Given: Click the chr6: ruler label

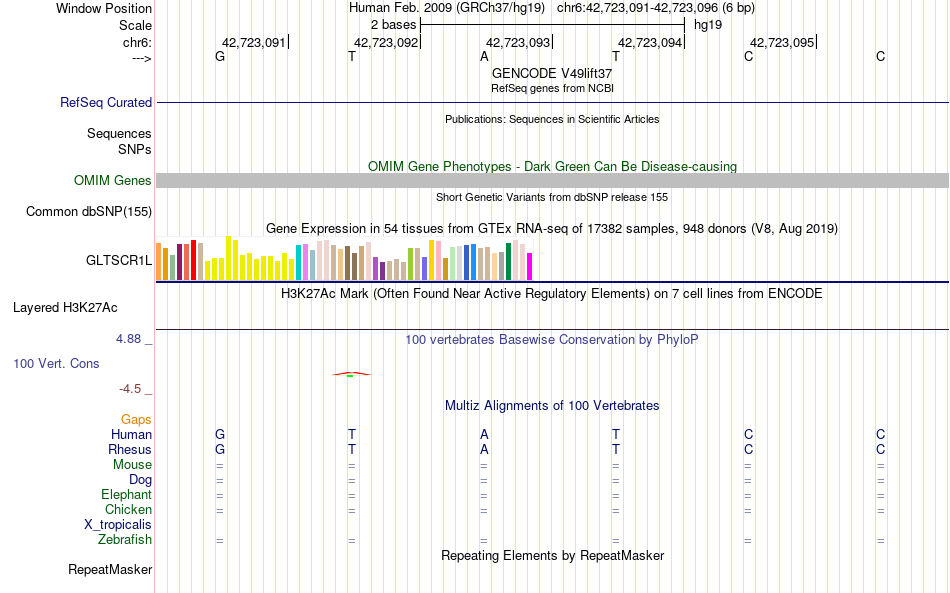Looking at the screenshot, I should click(137, 42).
